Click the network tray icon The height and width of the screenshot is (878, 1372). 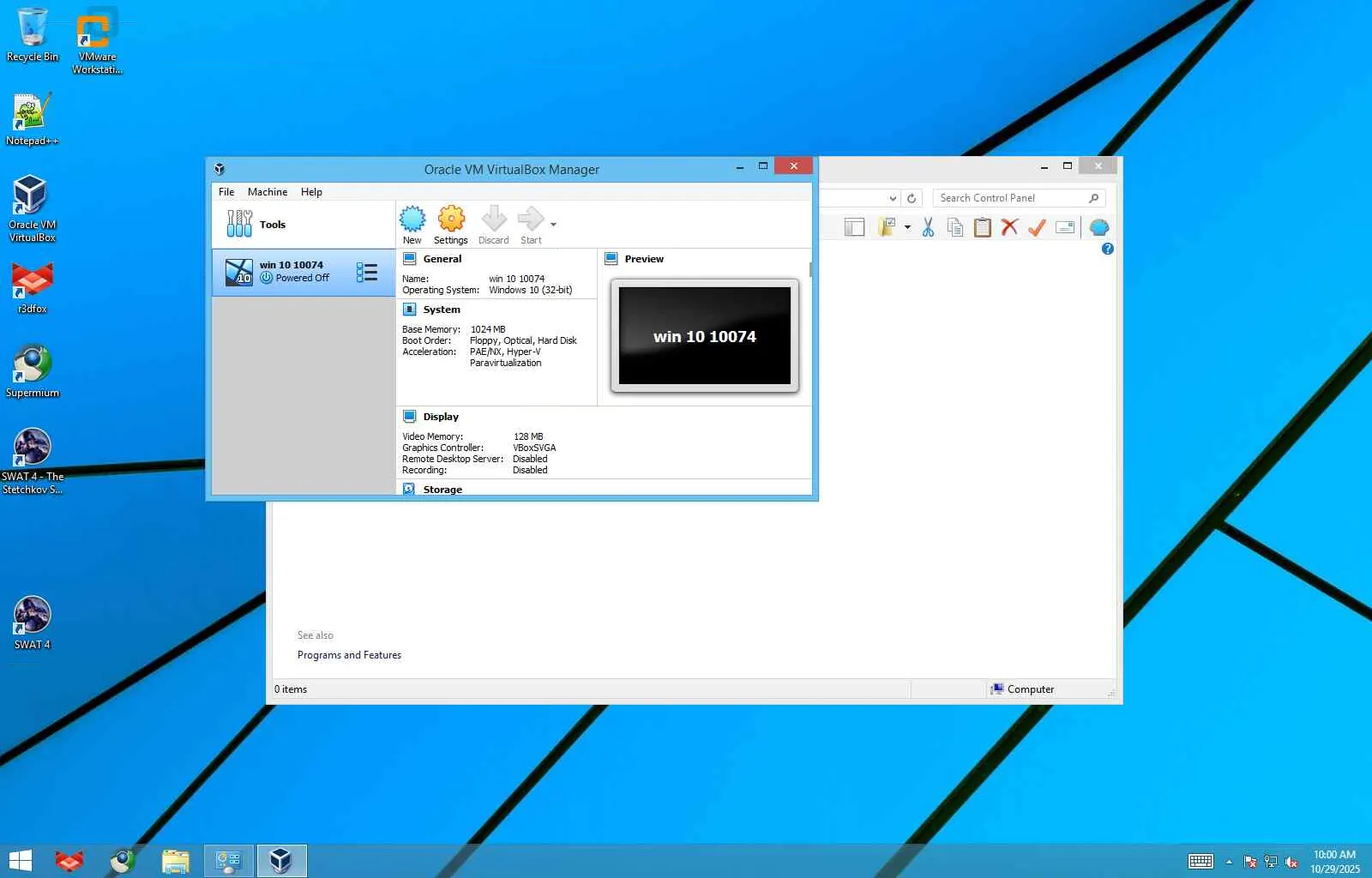pos(1271,862)
